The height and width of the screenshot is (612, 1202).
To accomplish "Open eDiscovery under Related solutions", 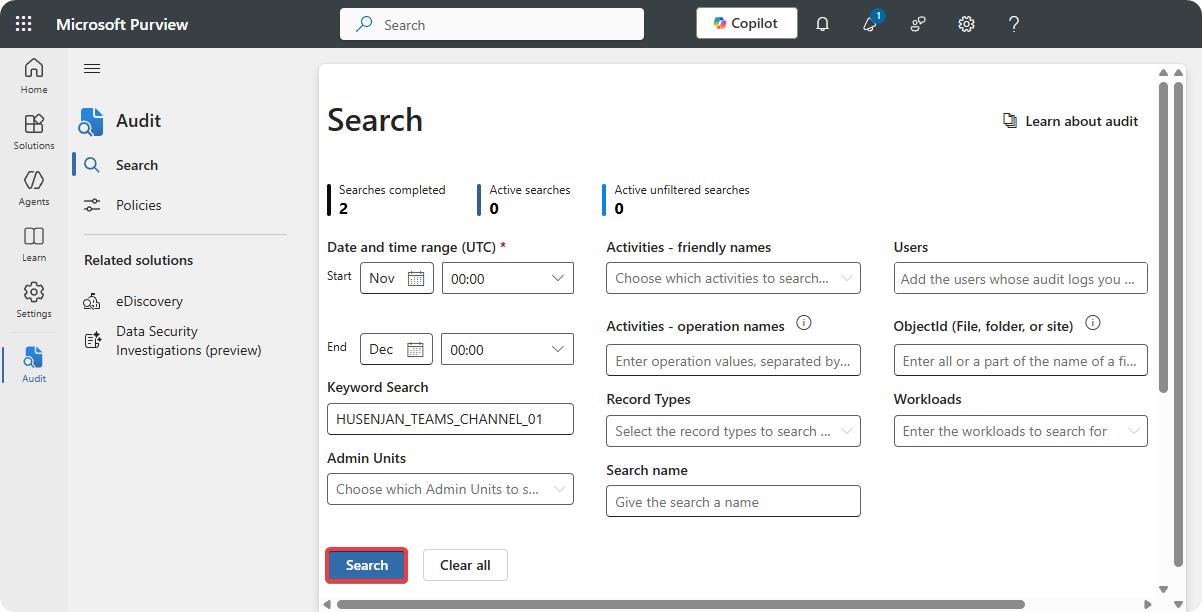I will (149, 301).
